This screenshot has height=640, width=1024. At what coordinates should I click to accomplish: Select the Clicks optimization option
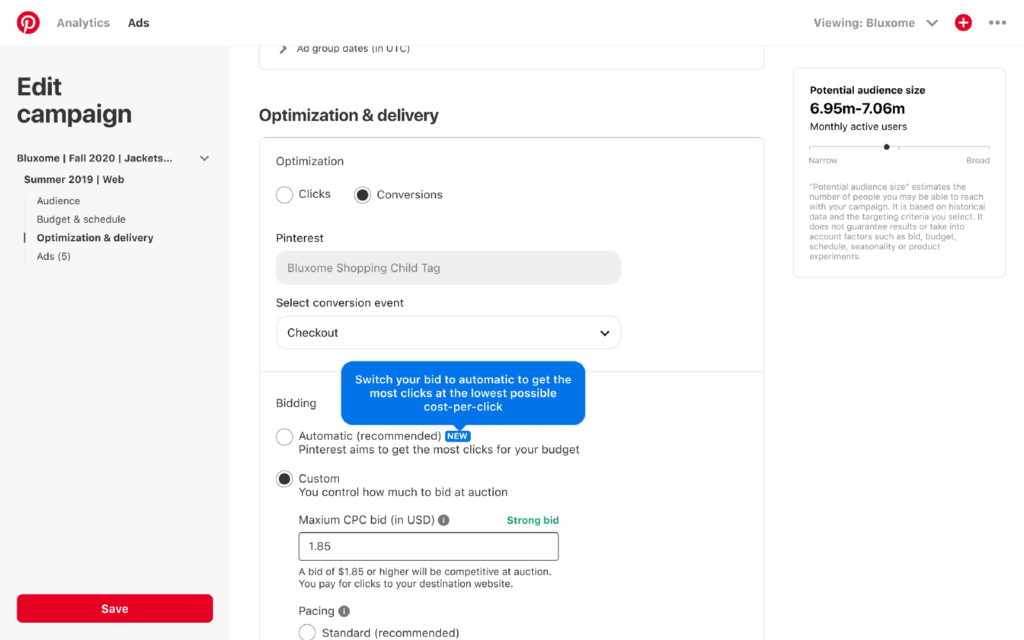coord(282,195)
